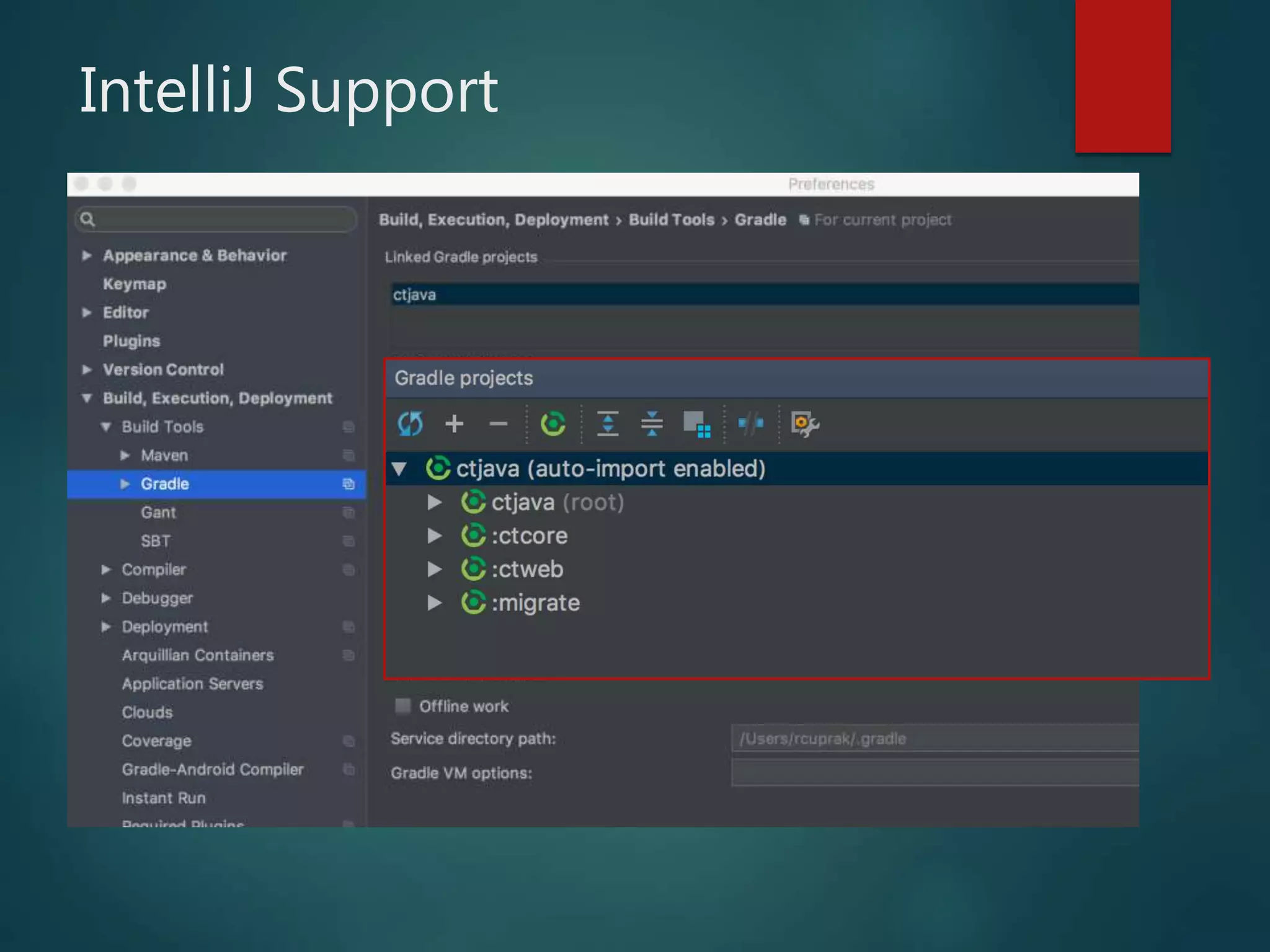Click project-level icon beside Compiler
This screenshot has width=1270, height=952.
click(x=349, y=570)
